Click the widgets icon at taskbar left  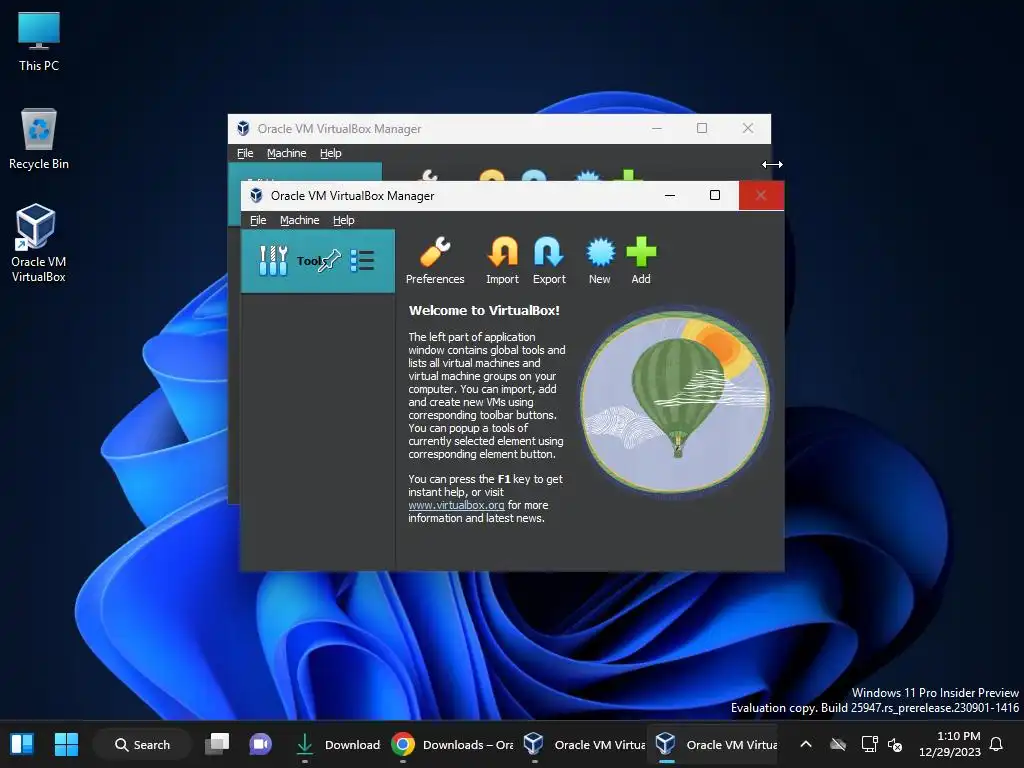(x=22, y=744)
